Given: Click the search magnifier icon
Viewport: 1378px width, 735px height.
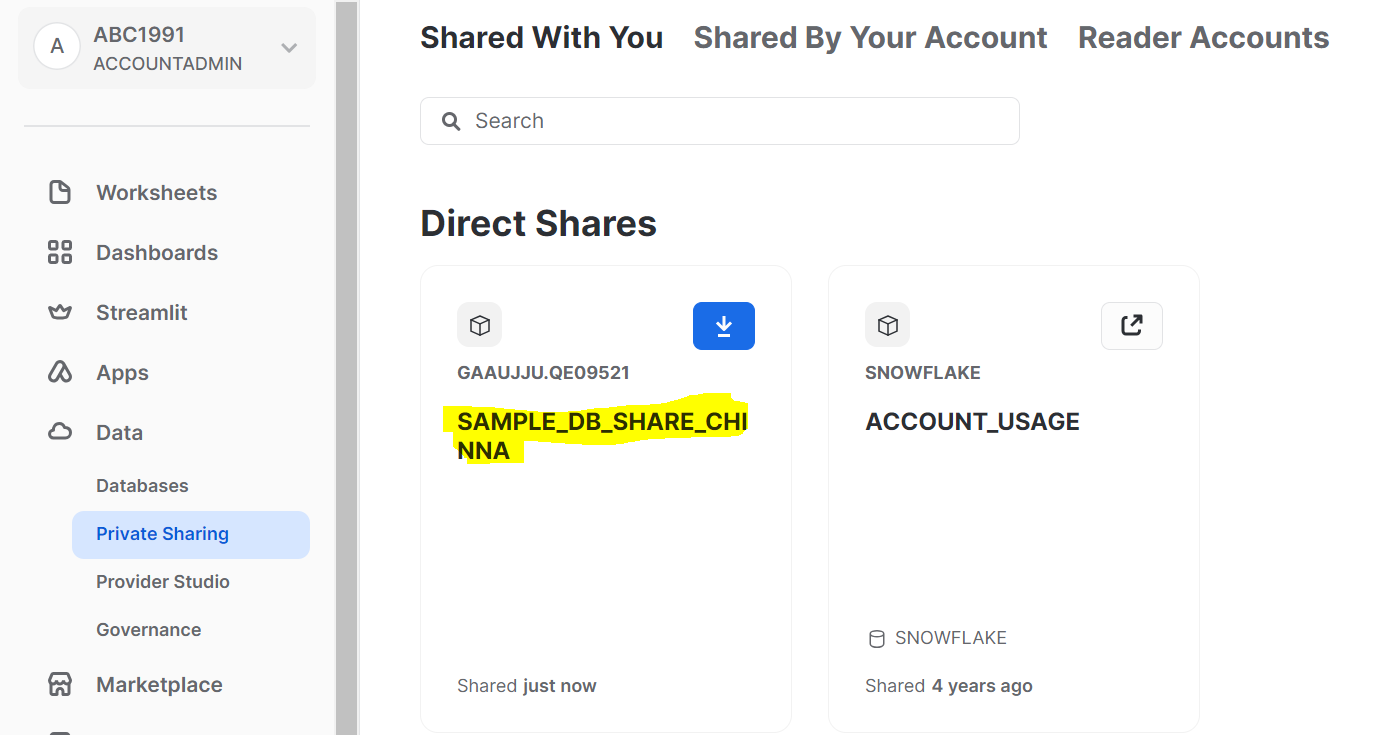Looking at the screenshot, I should (451, 121).
